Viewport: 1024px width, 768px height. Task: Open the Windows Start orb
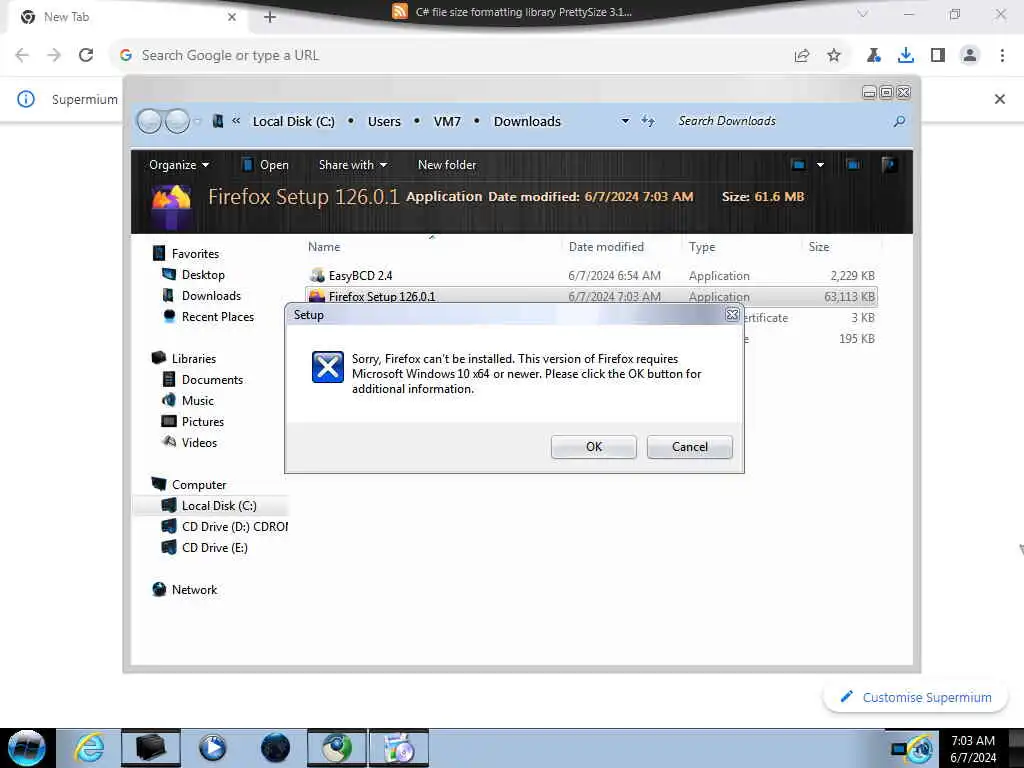tap(27, 748)
